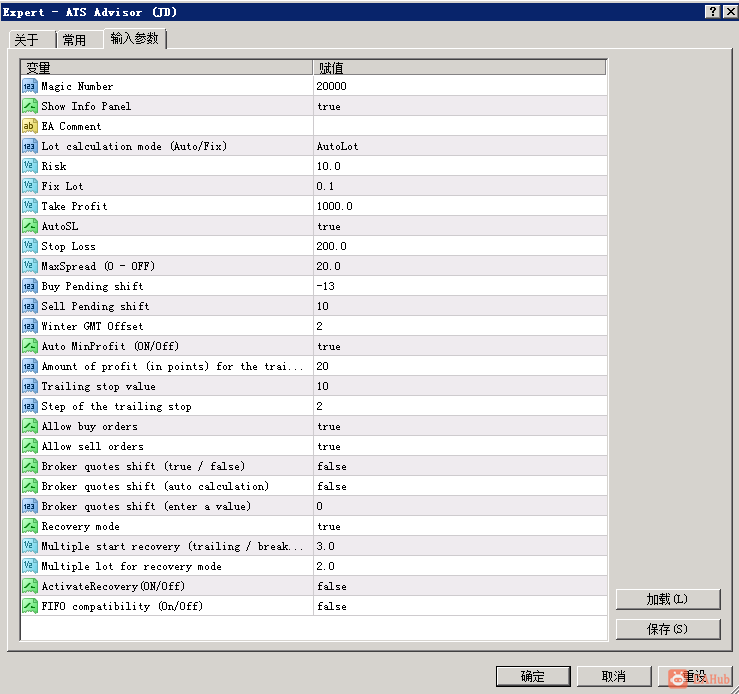739x694 pixels.
Task: Click the Stop Loss row icon
Action: click(29, 246)
